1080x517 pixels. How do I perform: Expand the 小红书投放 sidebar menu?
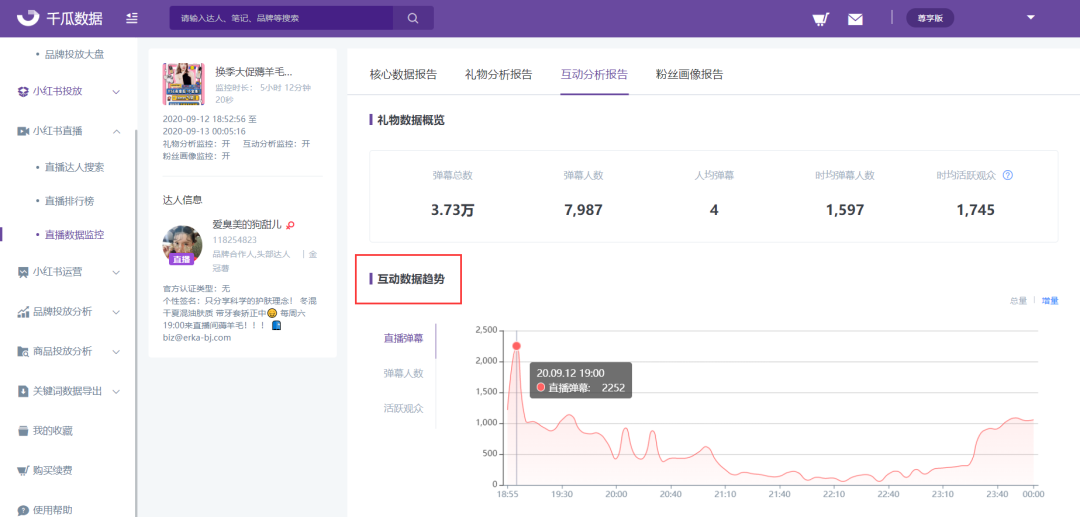(x=68, y=91)
